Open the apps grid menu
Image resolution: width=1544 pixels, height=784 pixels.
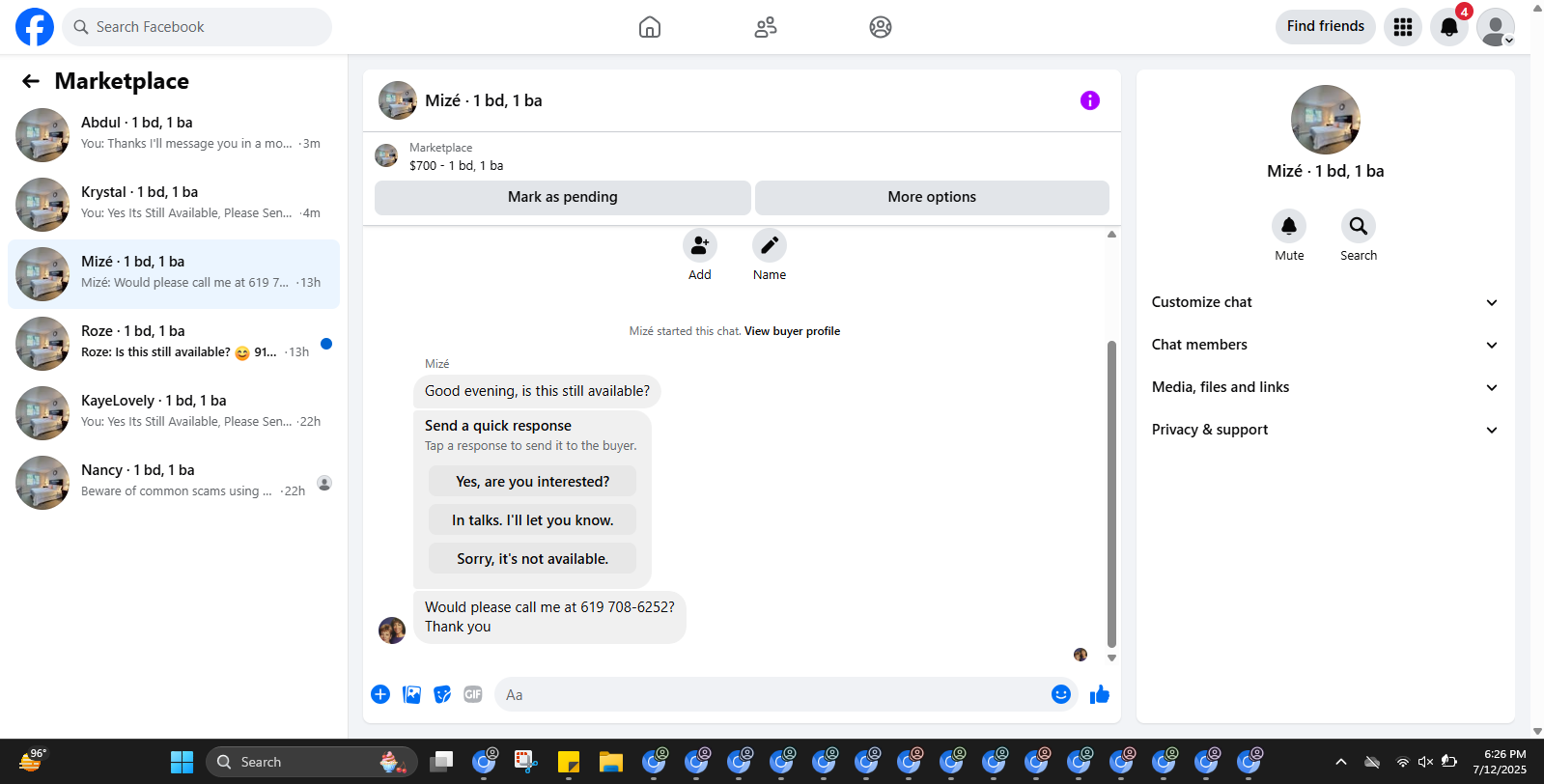coord(1403,27)
